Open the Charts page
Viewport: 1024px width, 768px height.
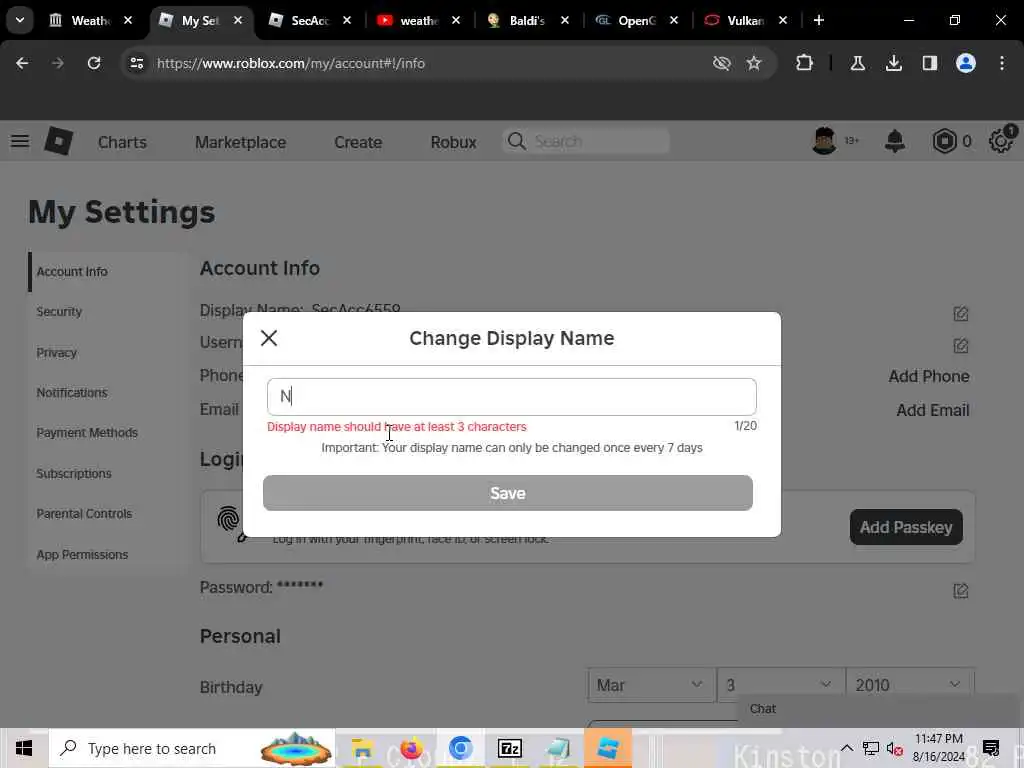pyautogui.click(x=122, y=142)
